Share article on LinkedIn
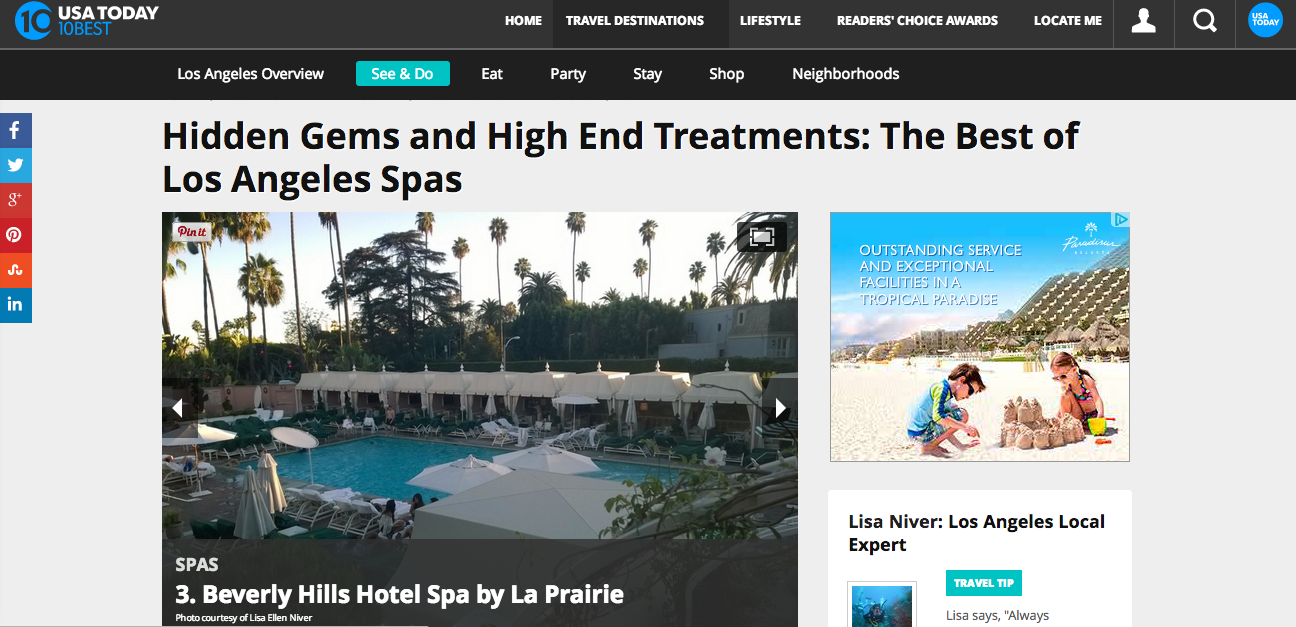This screenshot has height=627, width=1296. 16,305
